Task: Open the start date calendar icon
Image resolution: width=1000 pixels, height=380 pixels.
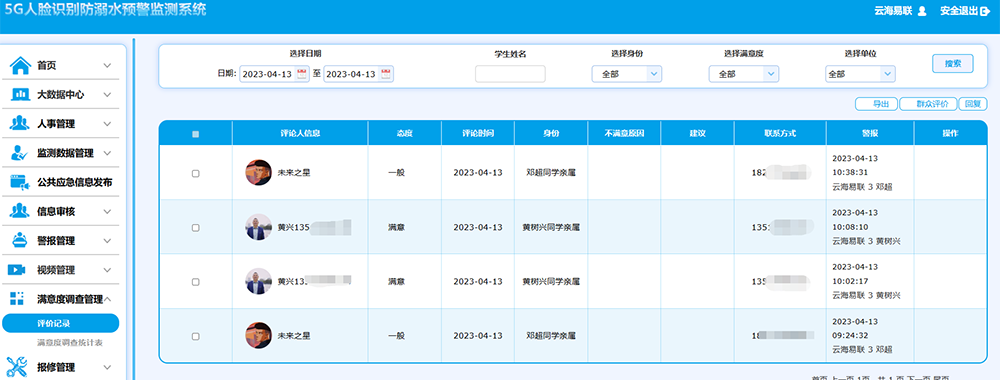Action: [x=302, y=74]
